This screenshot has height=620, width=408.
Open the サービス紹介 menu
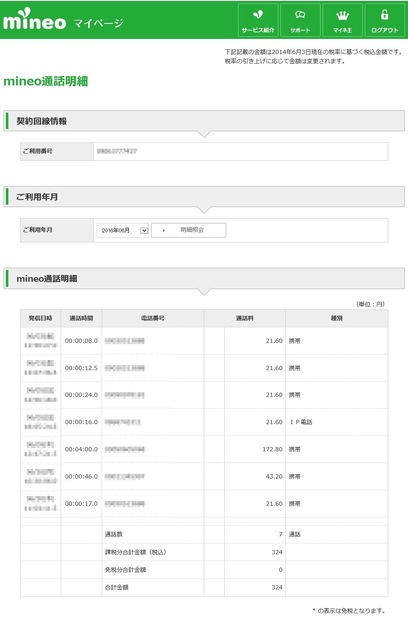click(258, 20)
